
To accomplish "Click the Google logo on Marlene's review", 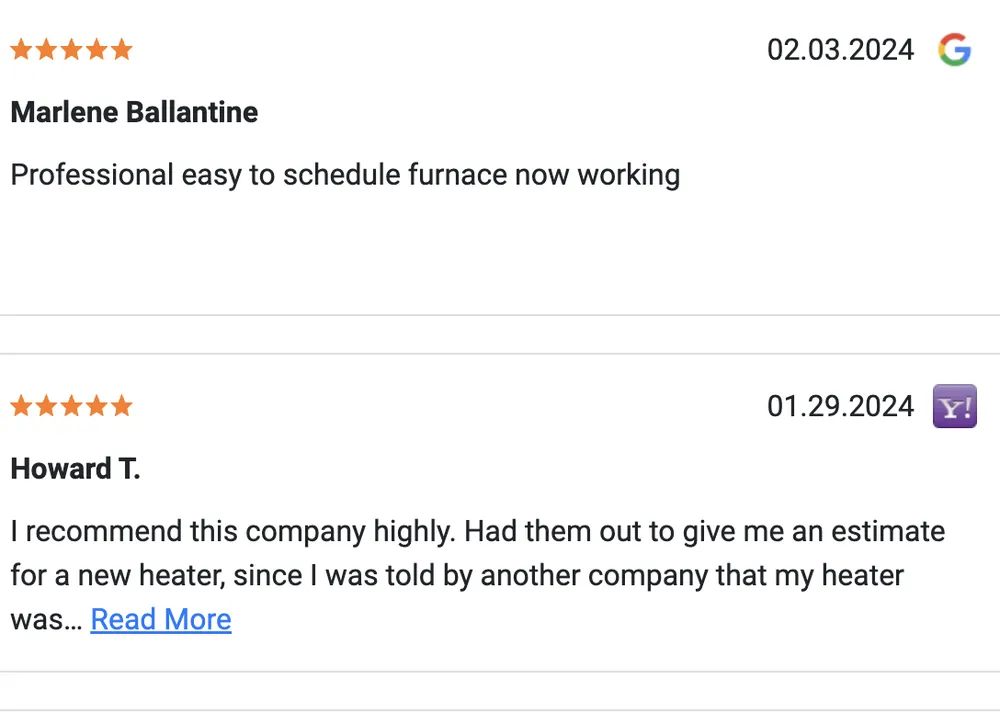I will click(955, 50).
